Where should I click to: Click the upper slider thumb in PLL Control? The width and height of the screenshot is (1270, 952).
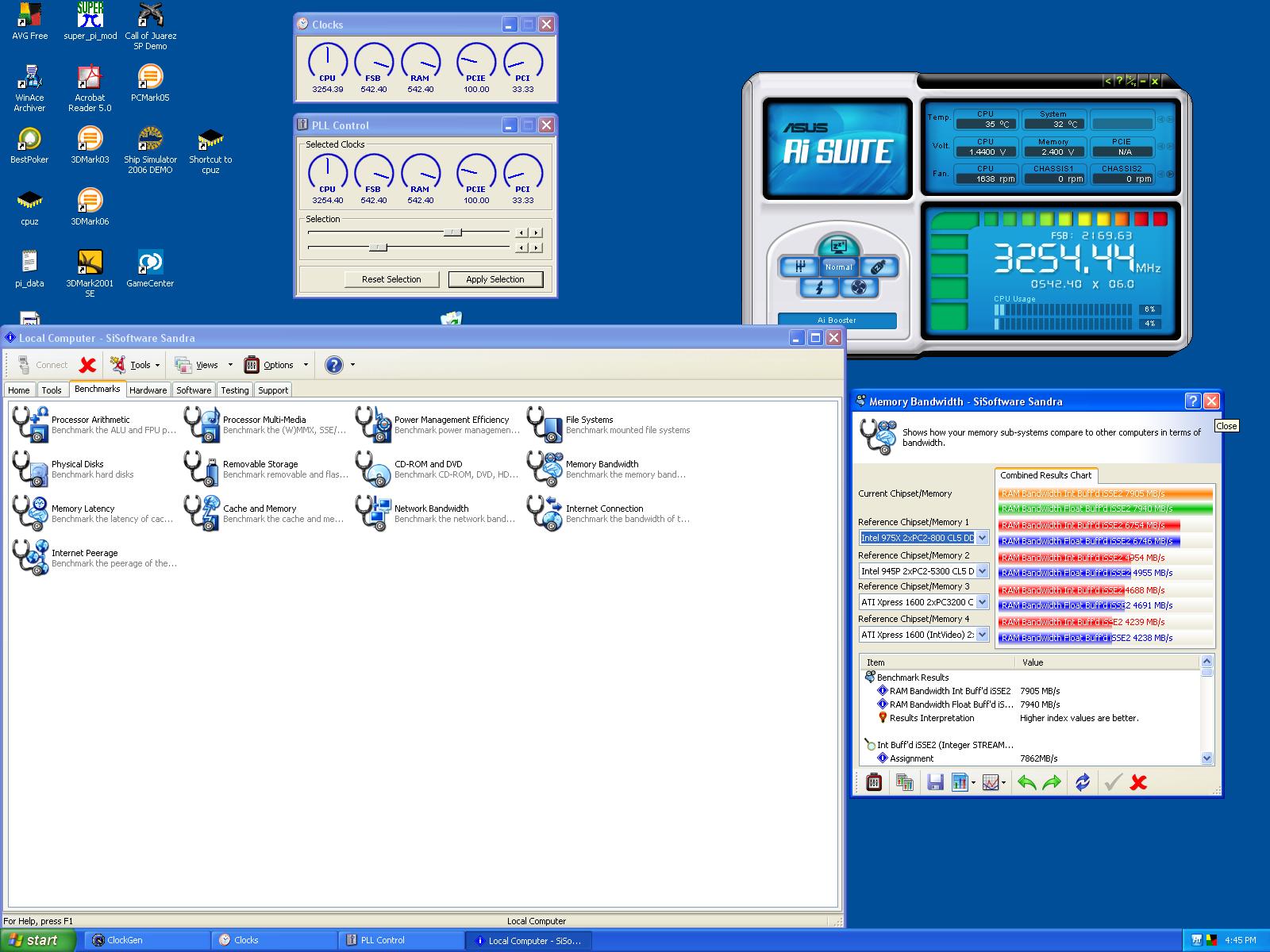(452, 232)
